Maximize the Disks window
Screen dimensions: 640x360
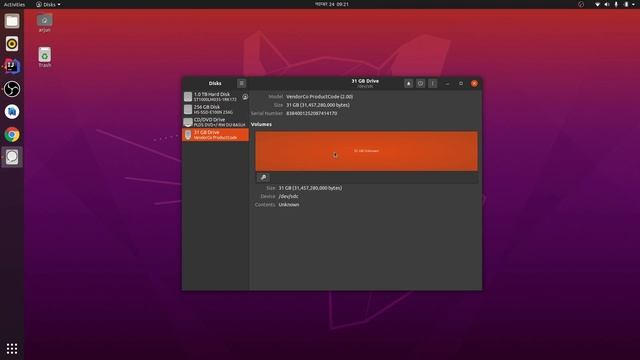(x=461, y=83)
